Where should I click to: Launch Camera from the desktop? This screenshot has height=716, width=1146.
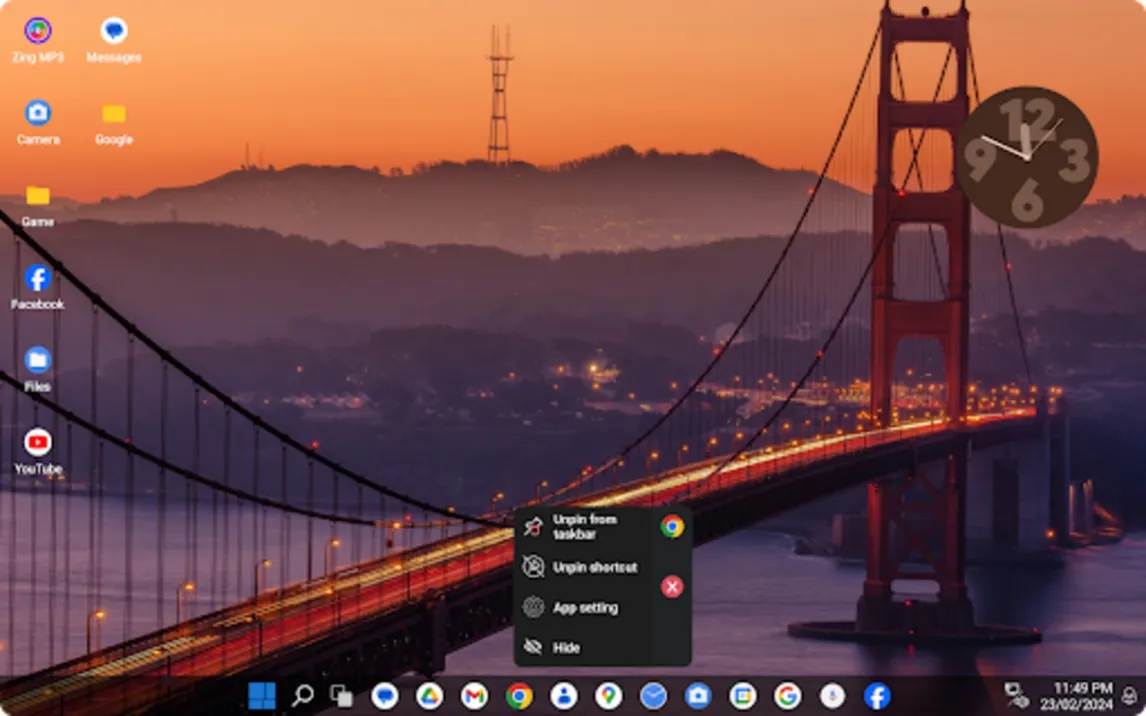point(38,122)
